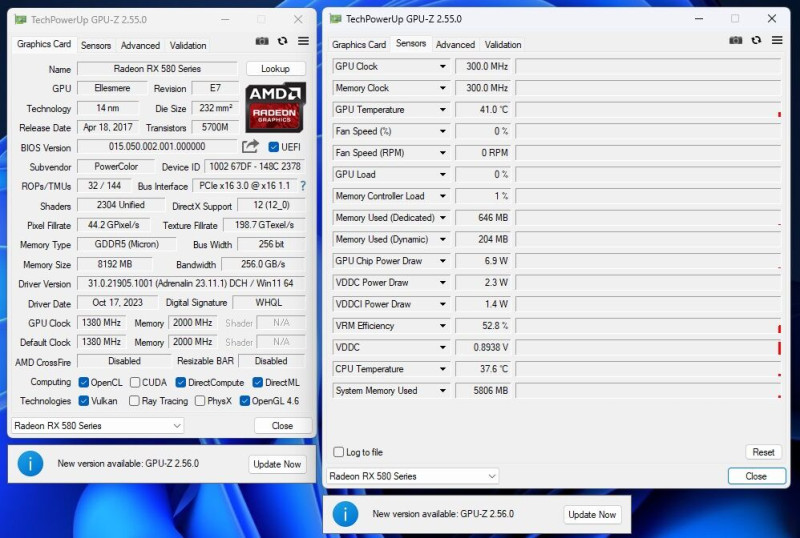Click Close button in left GPU-Z window

coord(282,425)
